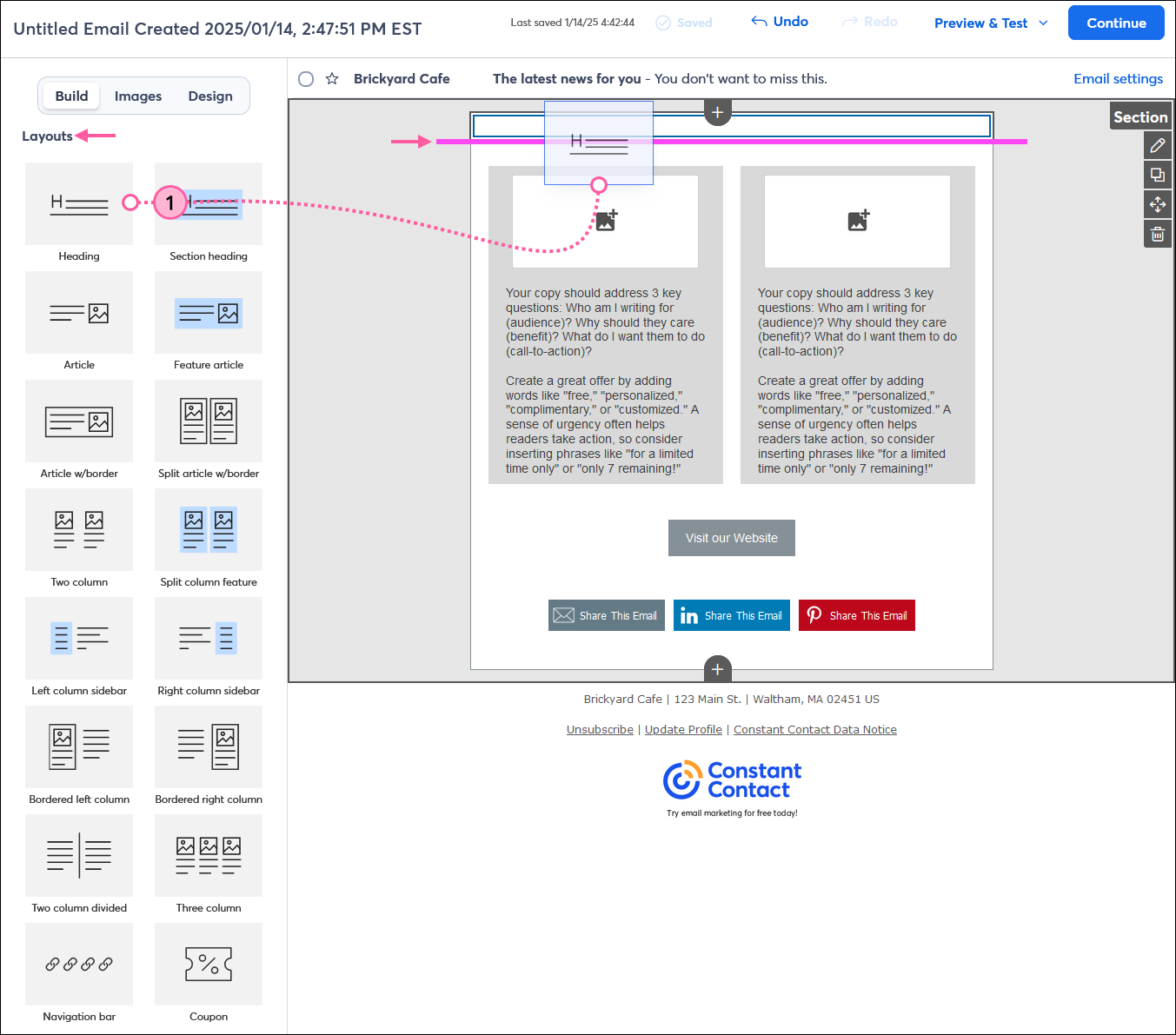Click the empty heading input block
Screen dimensions: 1176x1035
point(732,126)
